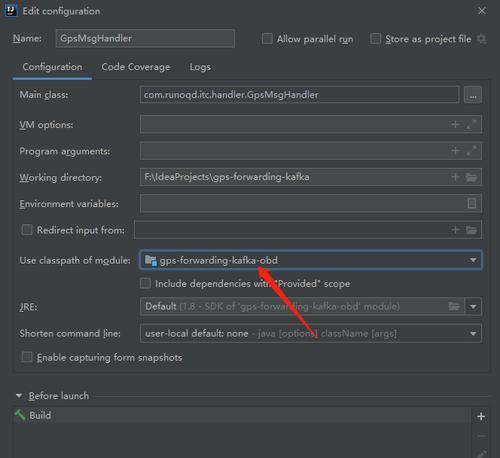
Task: Open the Logs tab
Action: pyautogui.click(x=200, y=67)
